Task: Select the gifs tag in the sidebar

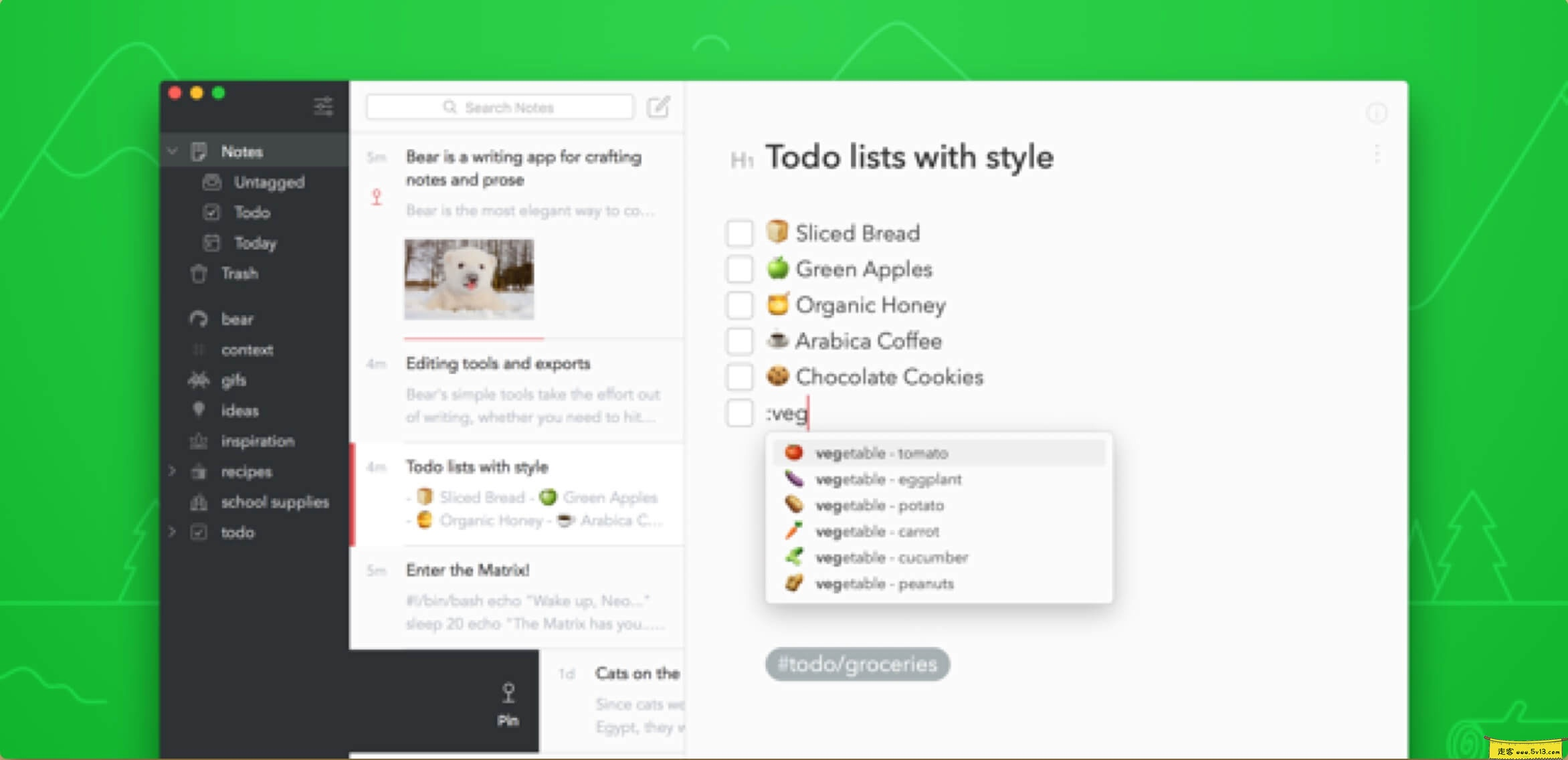Action: tap(233, 380)
